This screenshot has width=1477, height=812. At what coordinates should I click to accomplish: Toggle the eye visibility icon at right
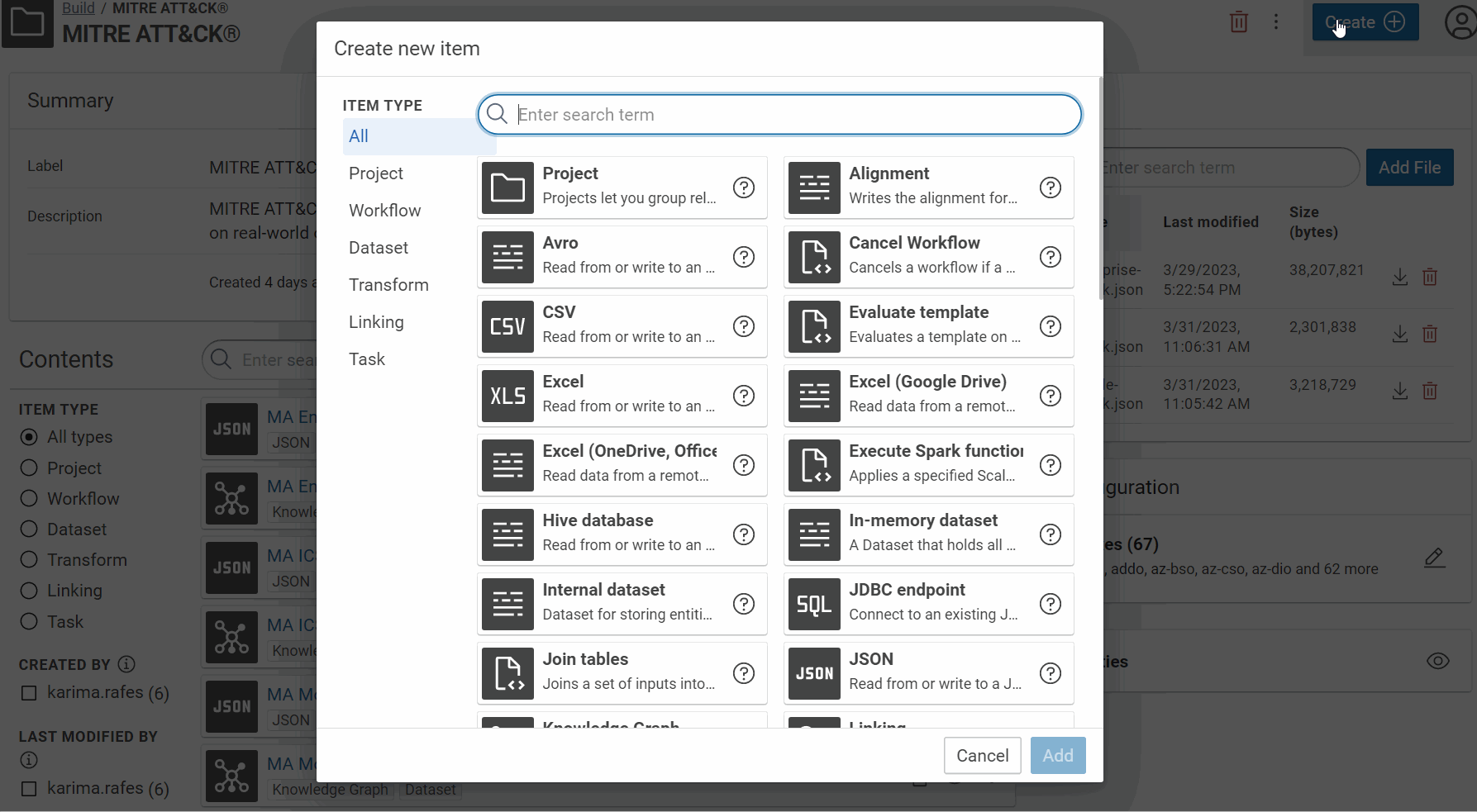pyautogui.click(x=1437, y=661)
